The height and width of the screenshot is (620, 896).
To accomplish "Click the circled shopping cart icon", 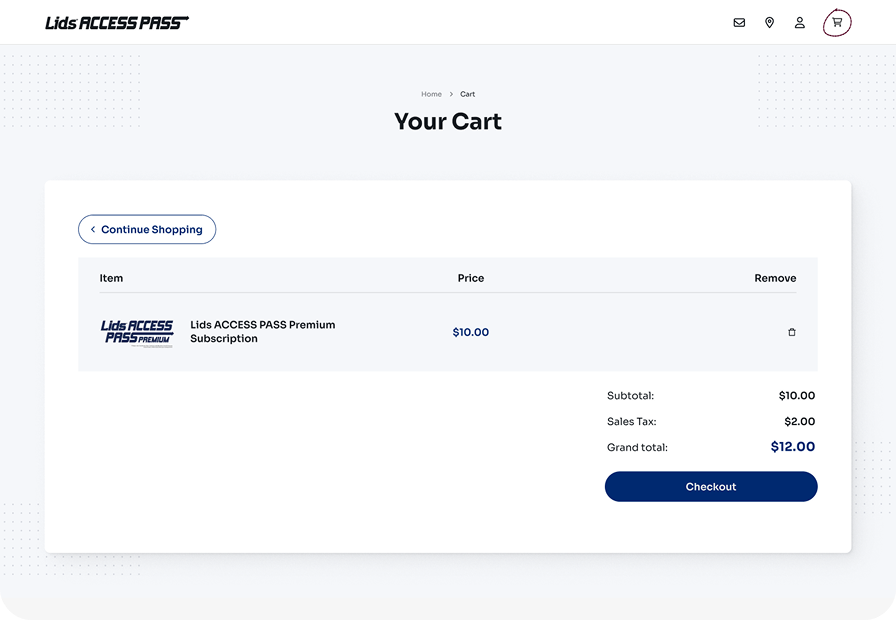I will pyautogui.click(x=837, y=22).
